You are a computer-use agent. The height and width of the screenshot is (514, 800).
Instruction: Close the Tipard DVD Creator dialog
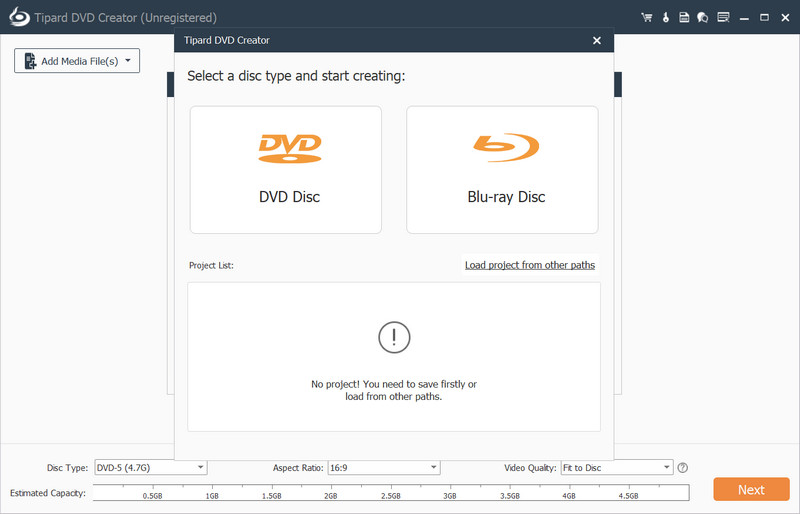[x=597, y=40]
